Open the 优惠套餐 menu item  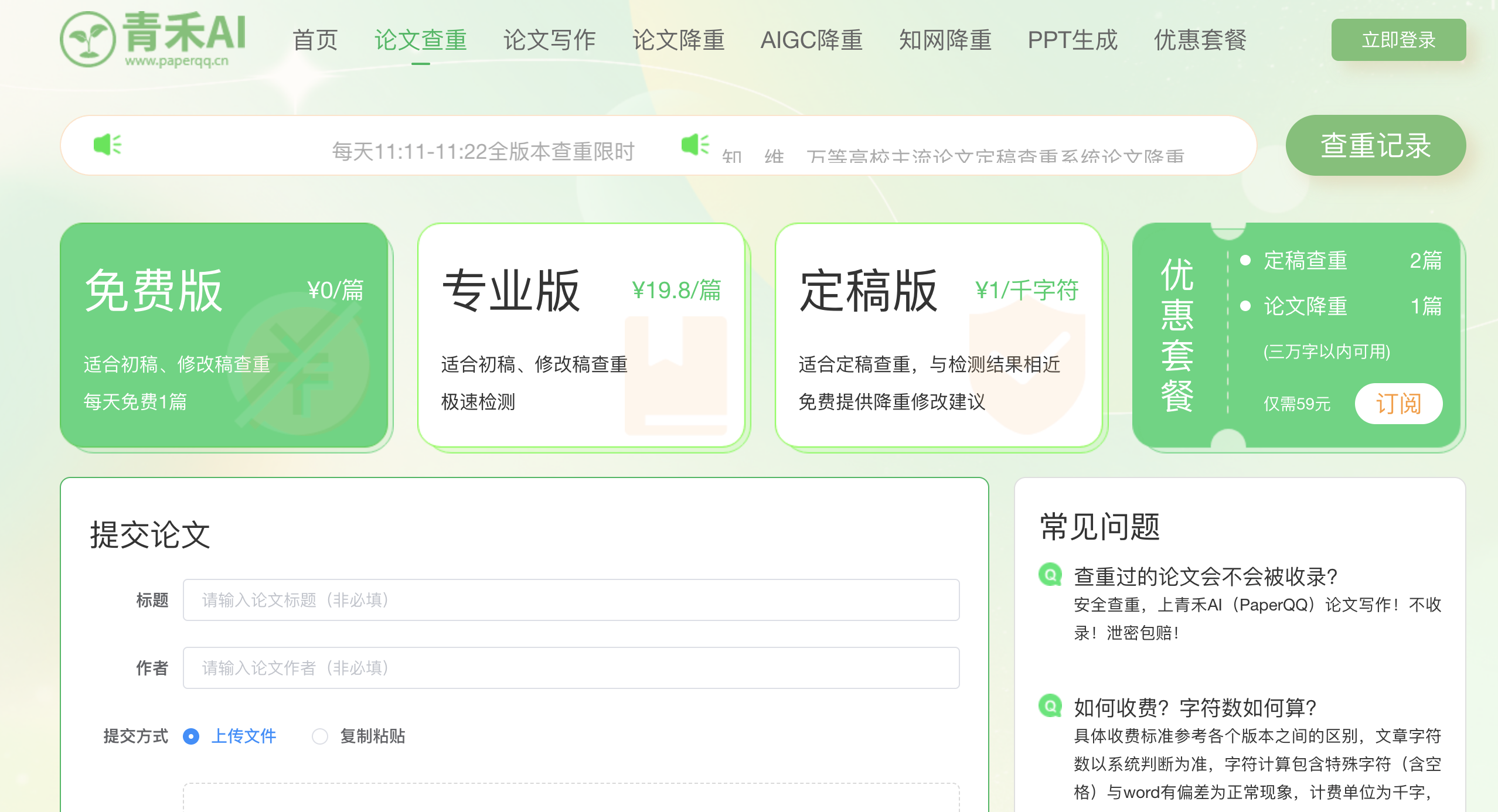point(1200,40)
